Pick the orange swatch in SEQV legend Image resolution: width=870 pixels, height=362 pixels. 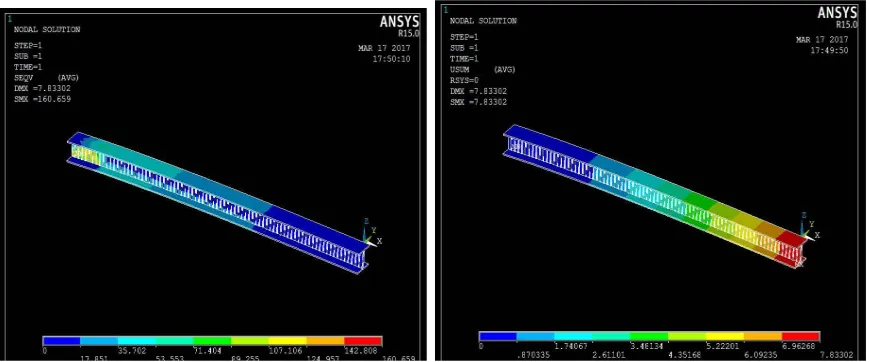(325, 340)
